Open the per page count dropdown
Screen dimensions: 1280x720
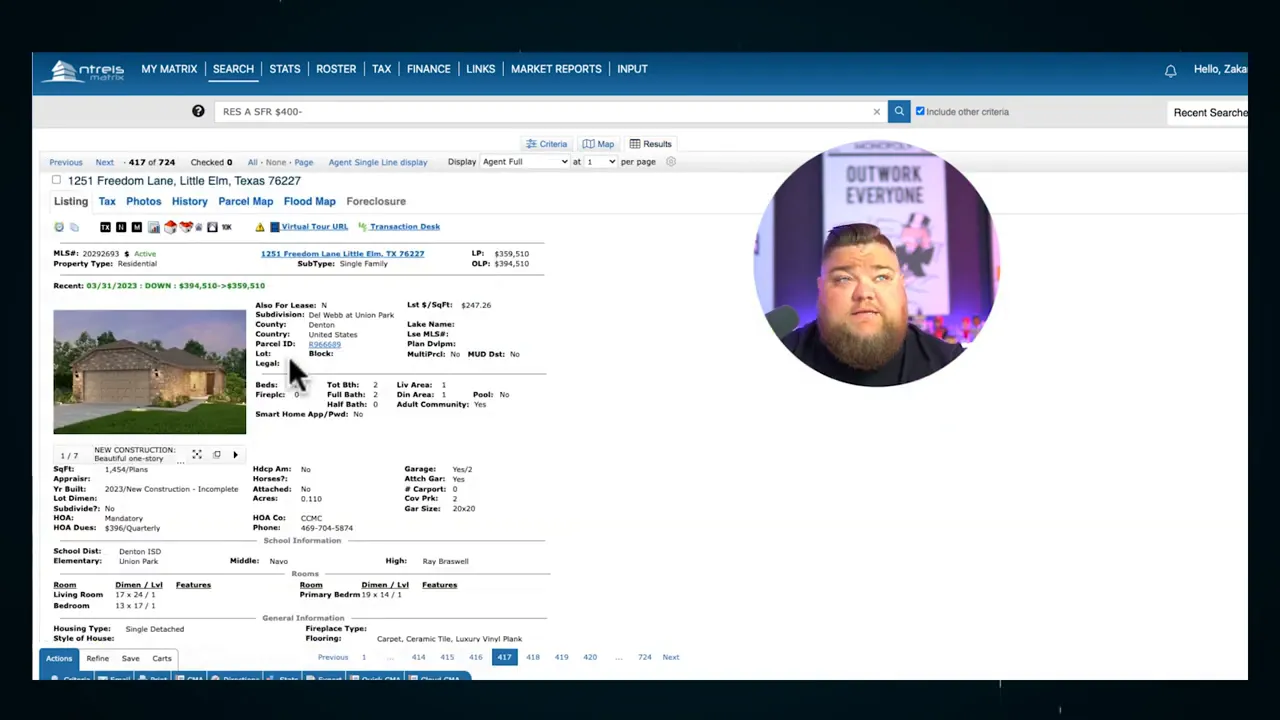pos(600,162)
